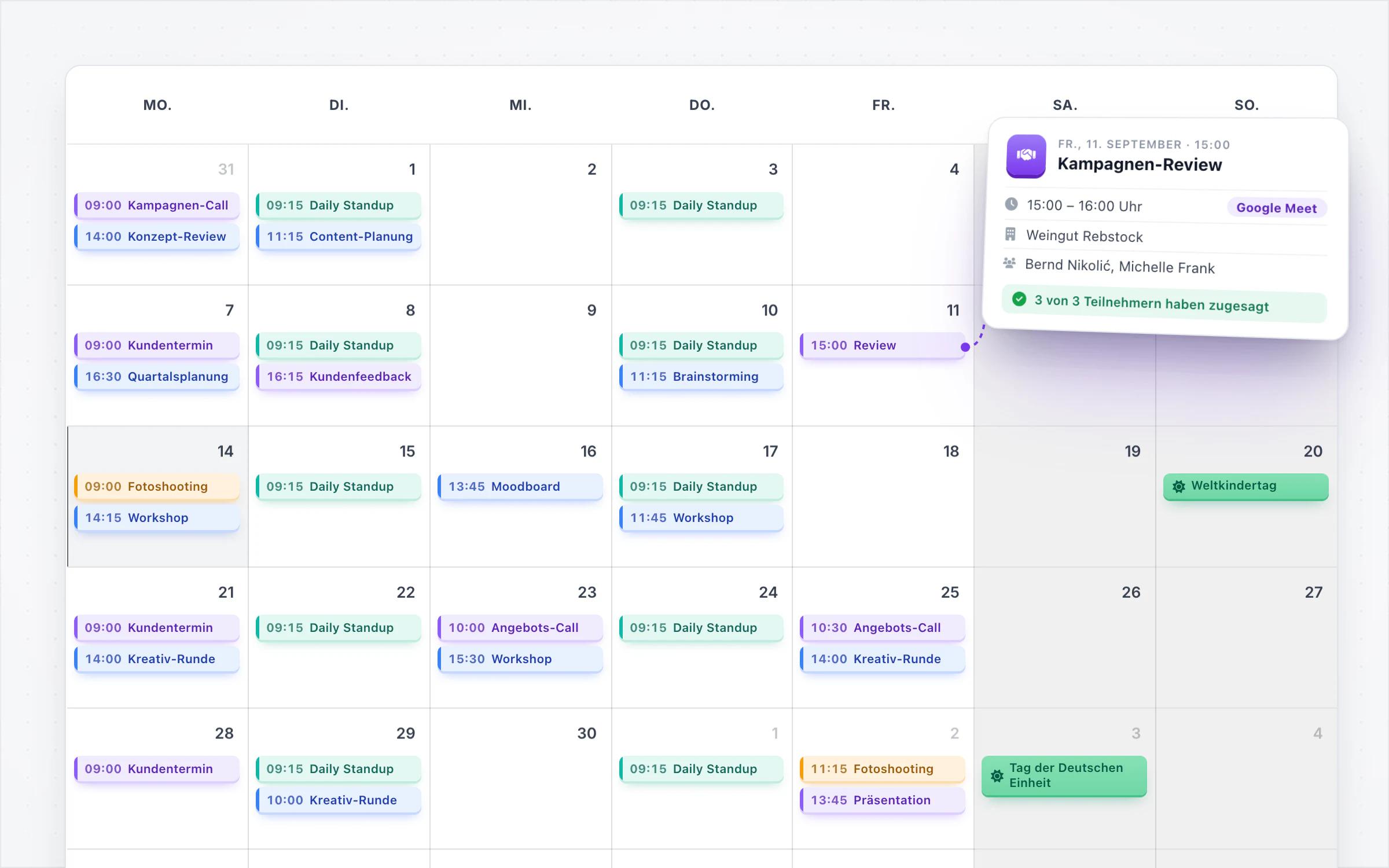Open the 16:15 Kundenfeedback event

pyautogui.click(x=339, y=377)
